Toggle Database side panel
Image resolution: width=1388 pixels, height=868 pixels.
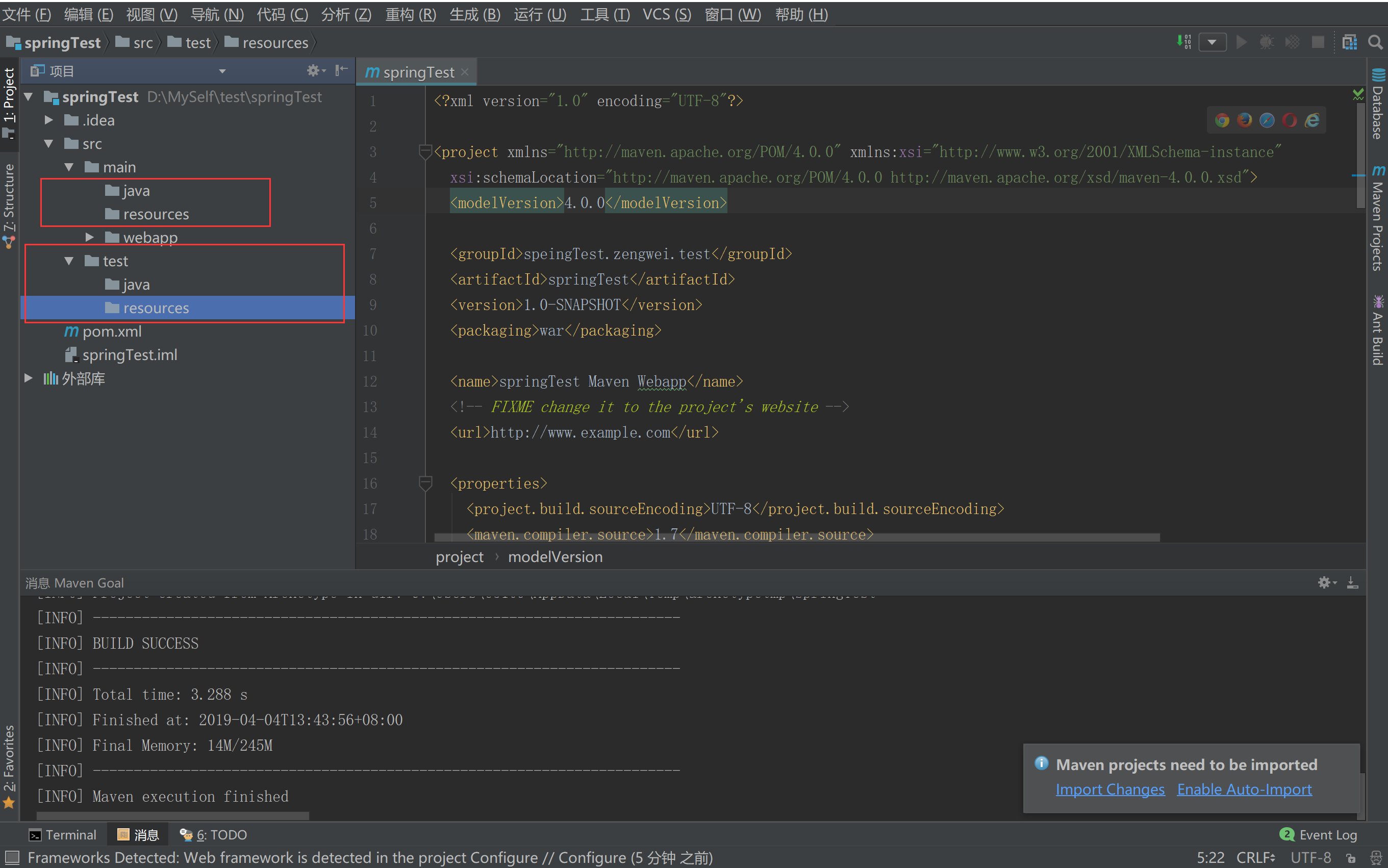click(x=1378, y=105)
